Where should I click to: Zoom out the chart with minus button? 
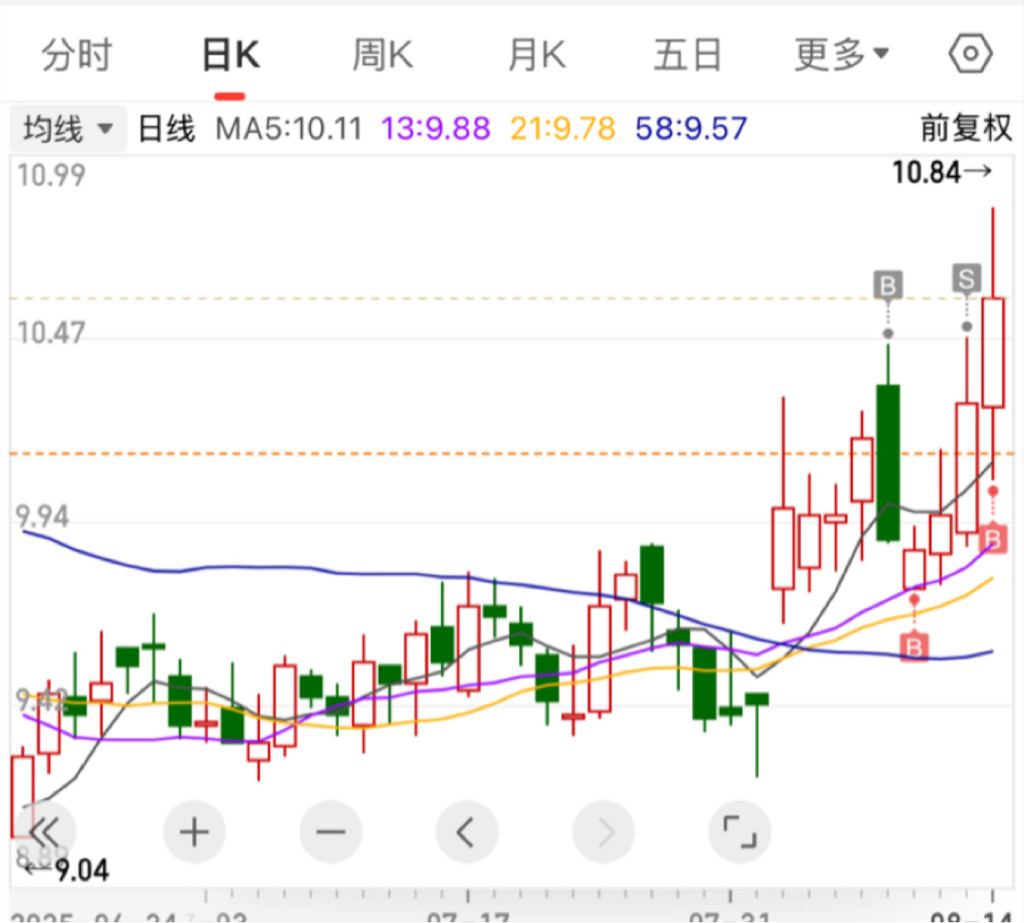(330, 832)
